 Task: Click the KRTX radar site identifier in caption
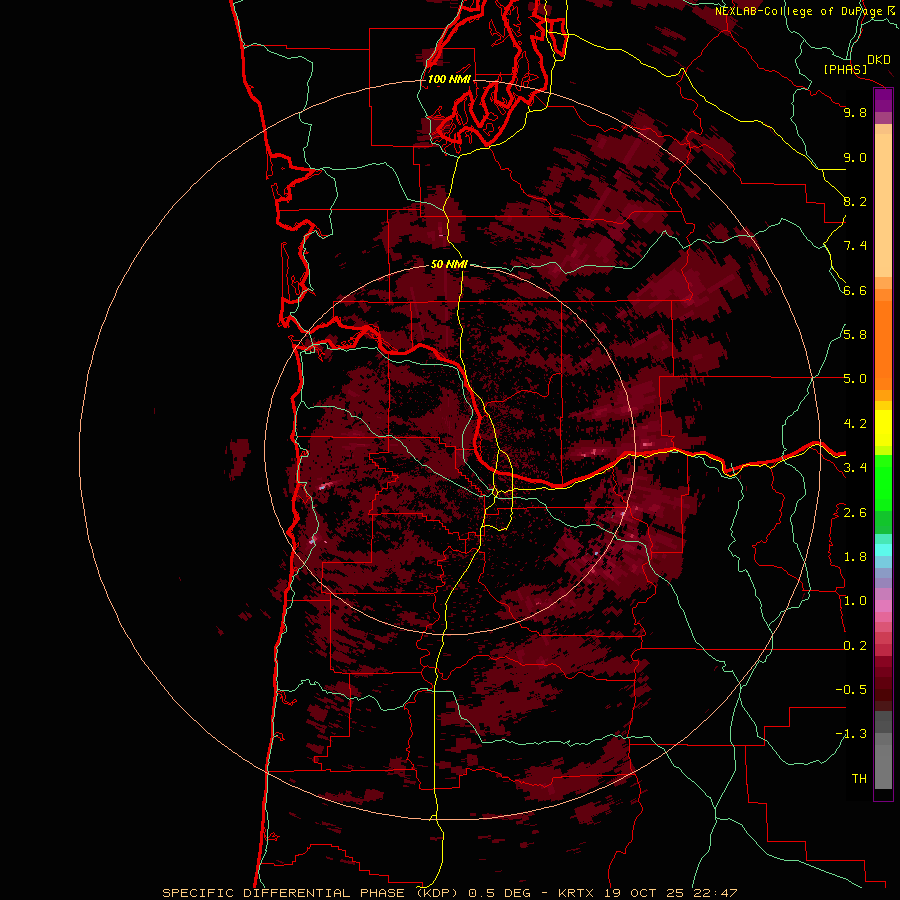coord(577,893)
